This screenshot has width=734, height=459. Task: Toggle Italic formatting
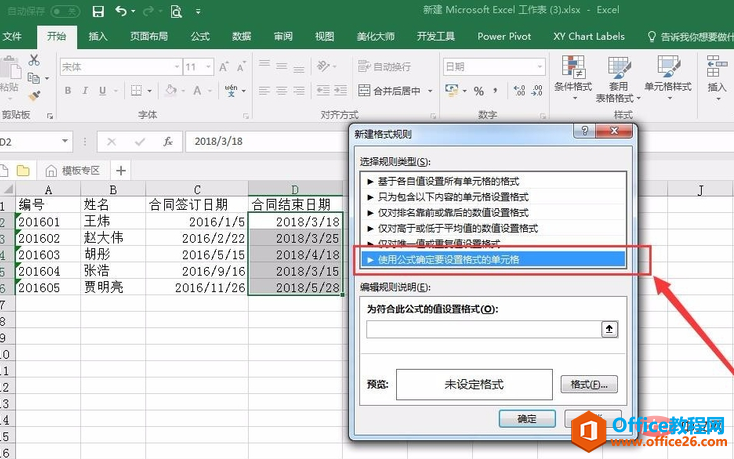coord(85,91)
